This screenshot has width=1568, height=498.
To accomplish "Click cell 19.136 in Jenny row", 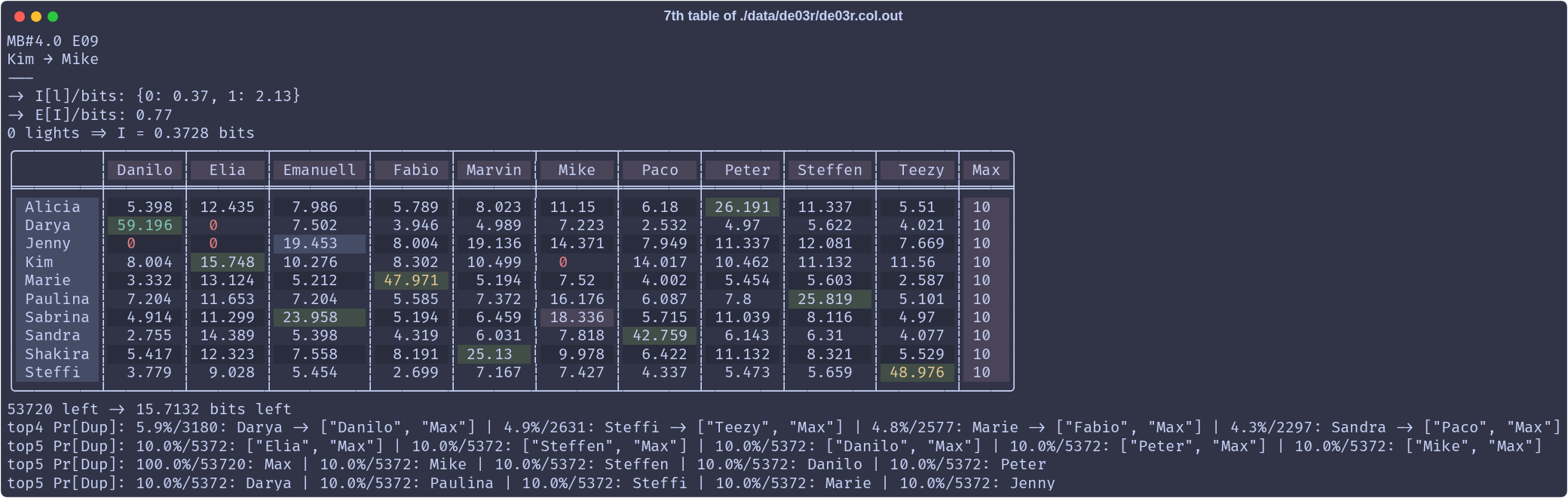I will (x=495, y=244).
